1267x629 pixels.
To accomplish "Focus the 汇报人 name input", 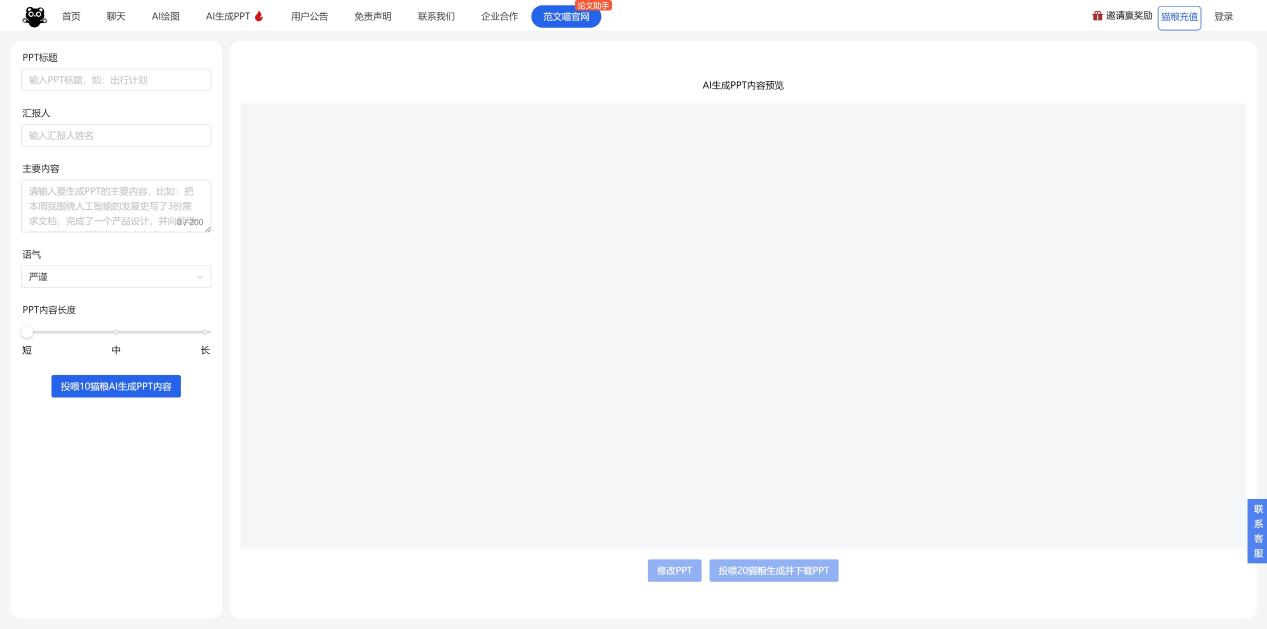I will pos(116,135).
